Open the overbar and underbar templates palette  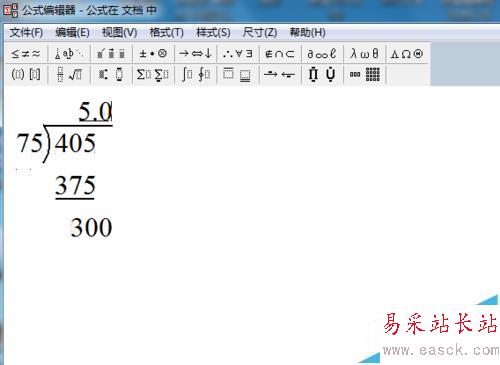pos(238,74)
